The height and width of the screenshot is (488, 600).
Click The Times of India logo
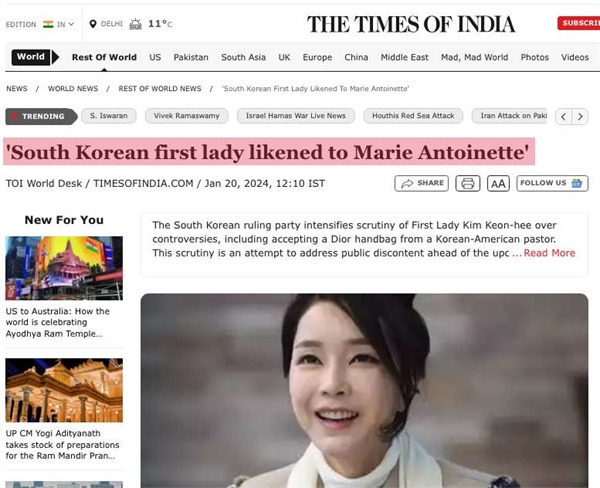tap(411, 24)
